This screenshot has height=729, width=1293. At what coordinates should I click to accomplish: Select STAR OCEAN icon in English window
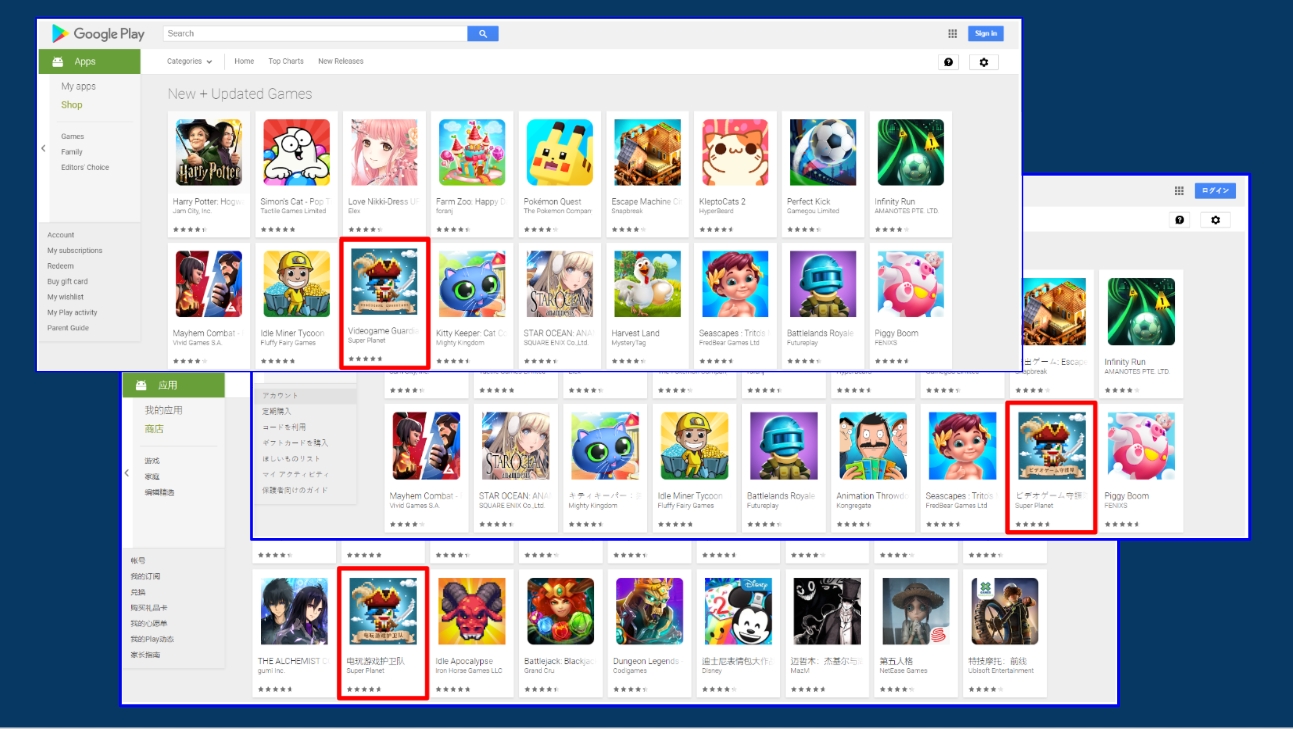[559, 284]
